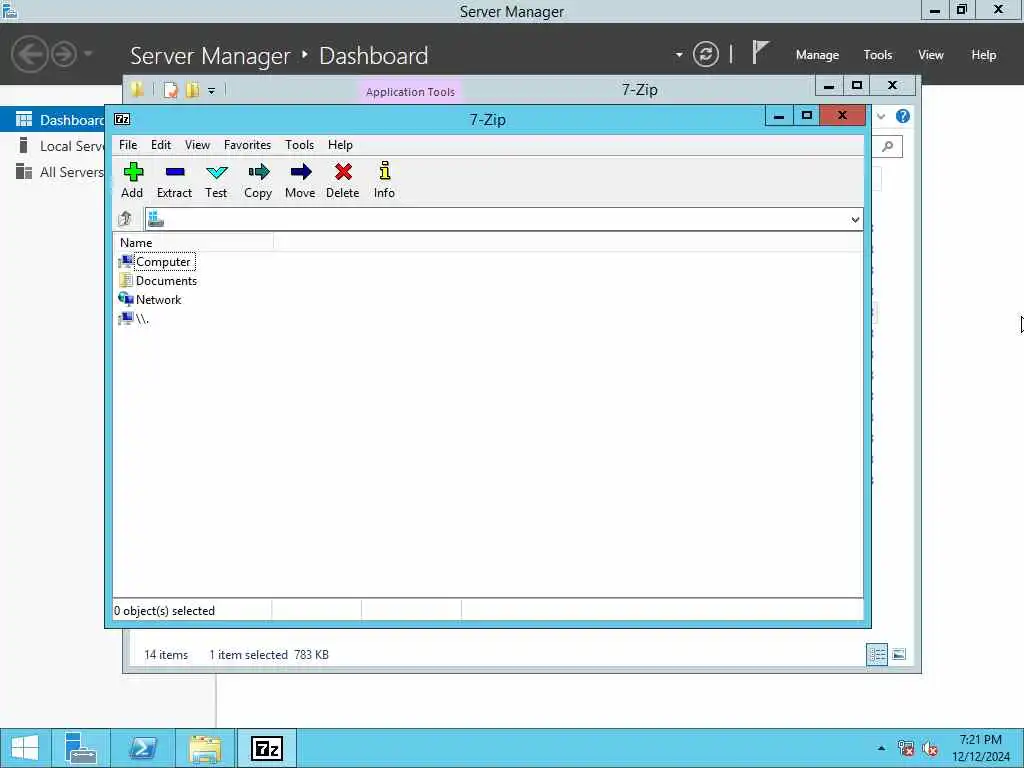Screen dimensions: 1024x768
Task: Open Server Manager from the taskbar
Action: (x=81, y=748)
